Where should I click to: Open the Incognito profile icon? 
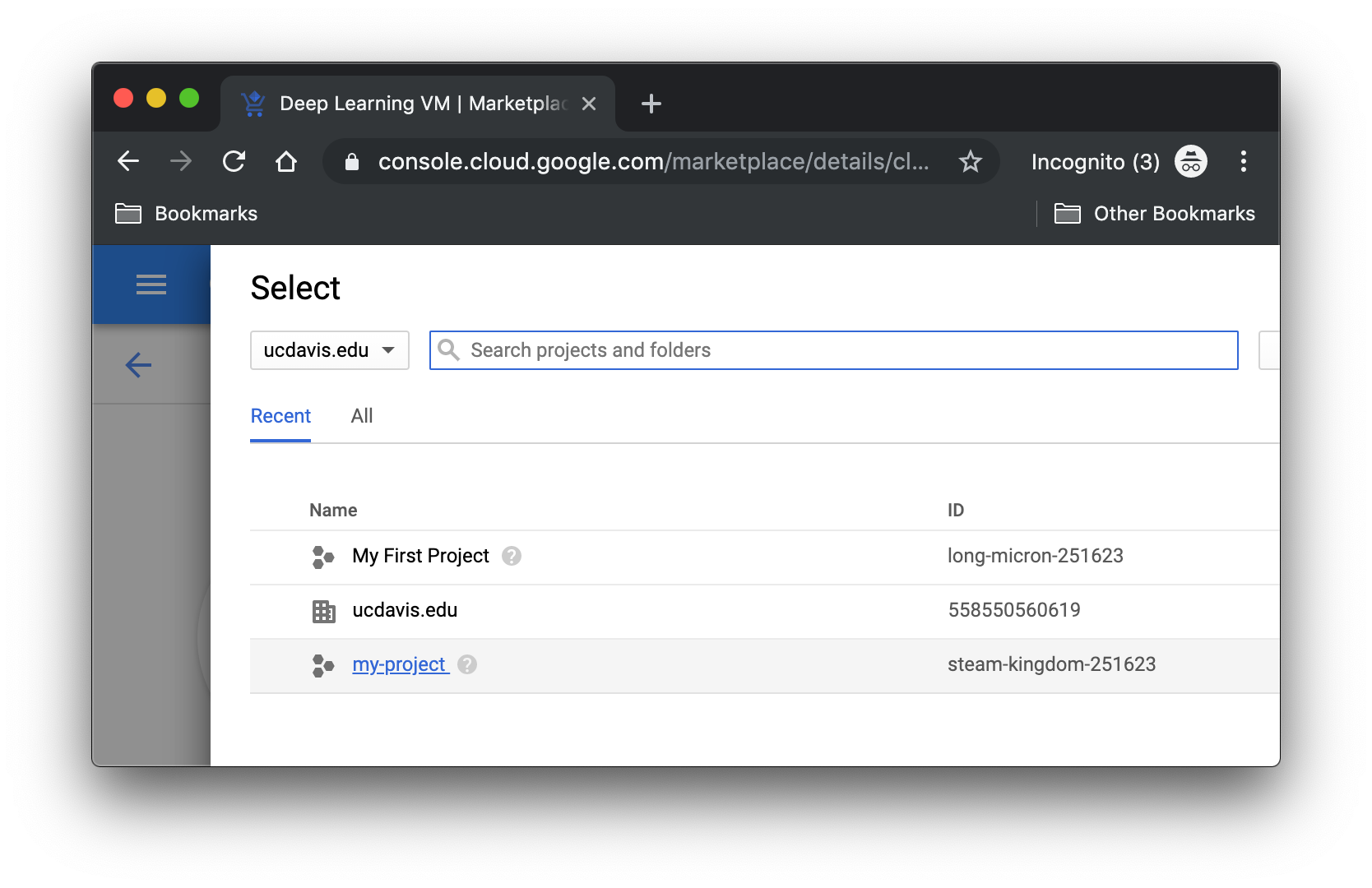point(1190,161)
